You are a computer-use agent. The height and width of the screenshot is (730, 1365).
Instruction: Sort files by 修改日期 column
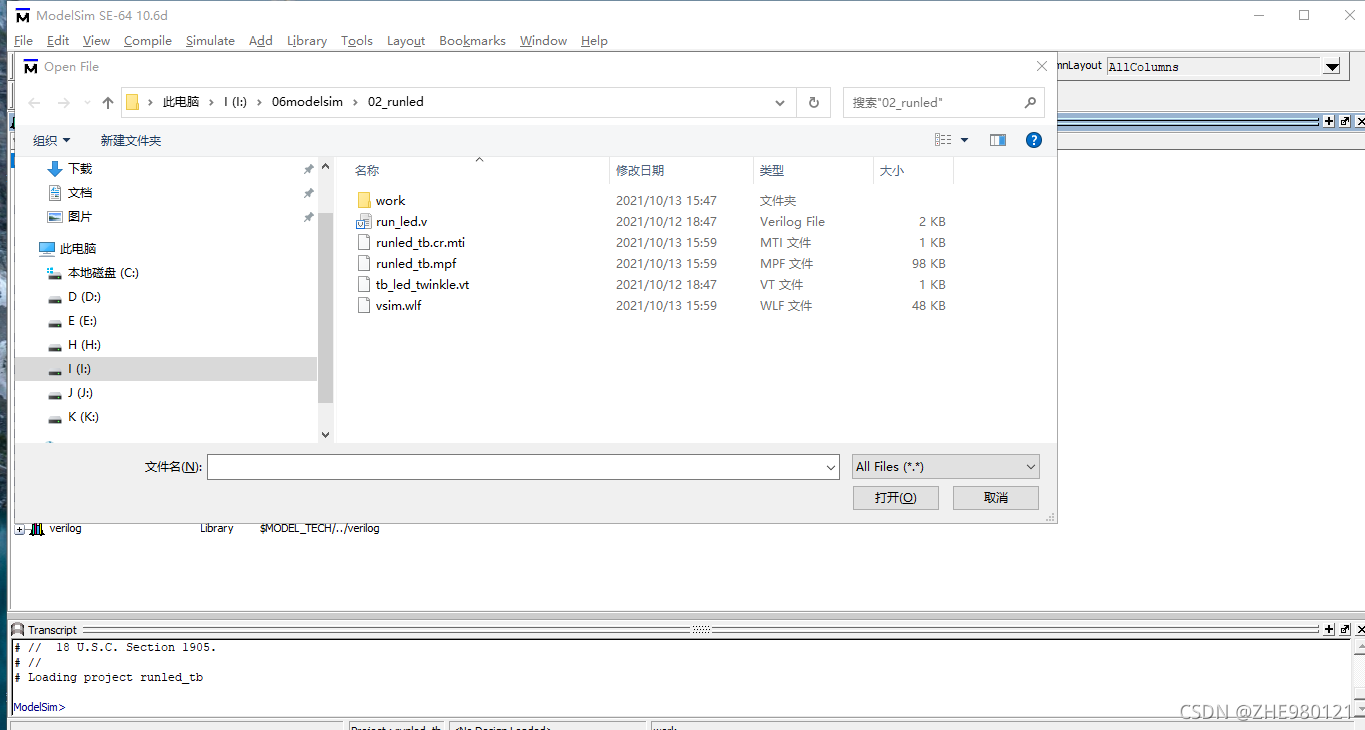(x=640, y=171)
